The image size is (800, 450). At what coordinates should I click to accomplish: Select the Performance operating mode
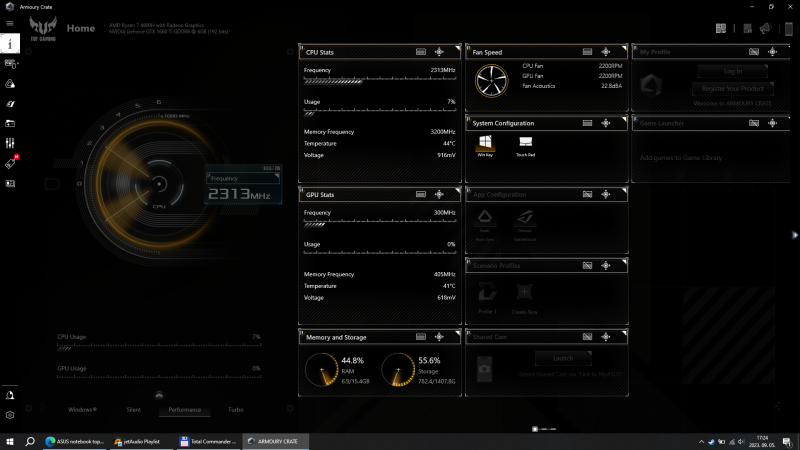(185, 410)
